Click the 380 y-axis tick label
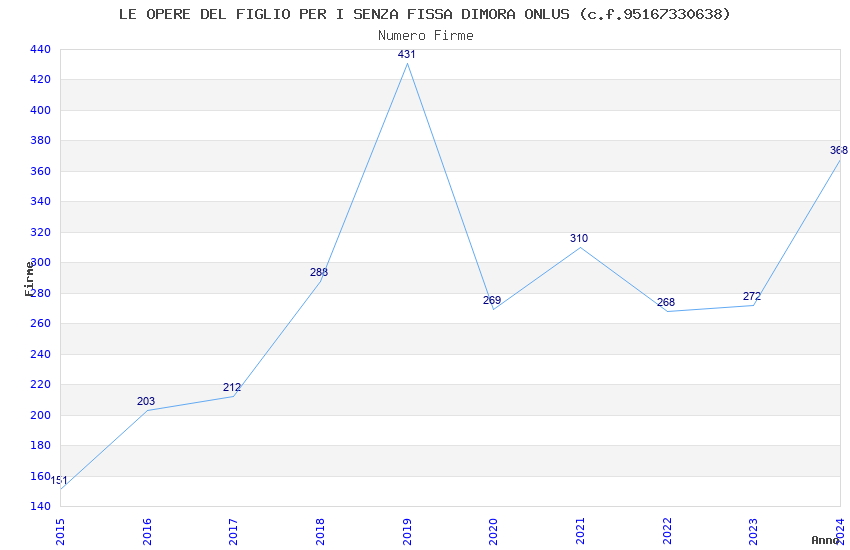The height and width of the screenshot is (550, 850). [40, 140]
